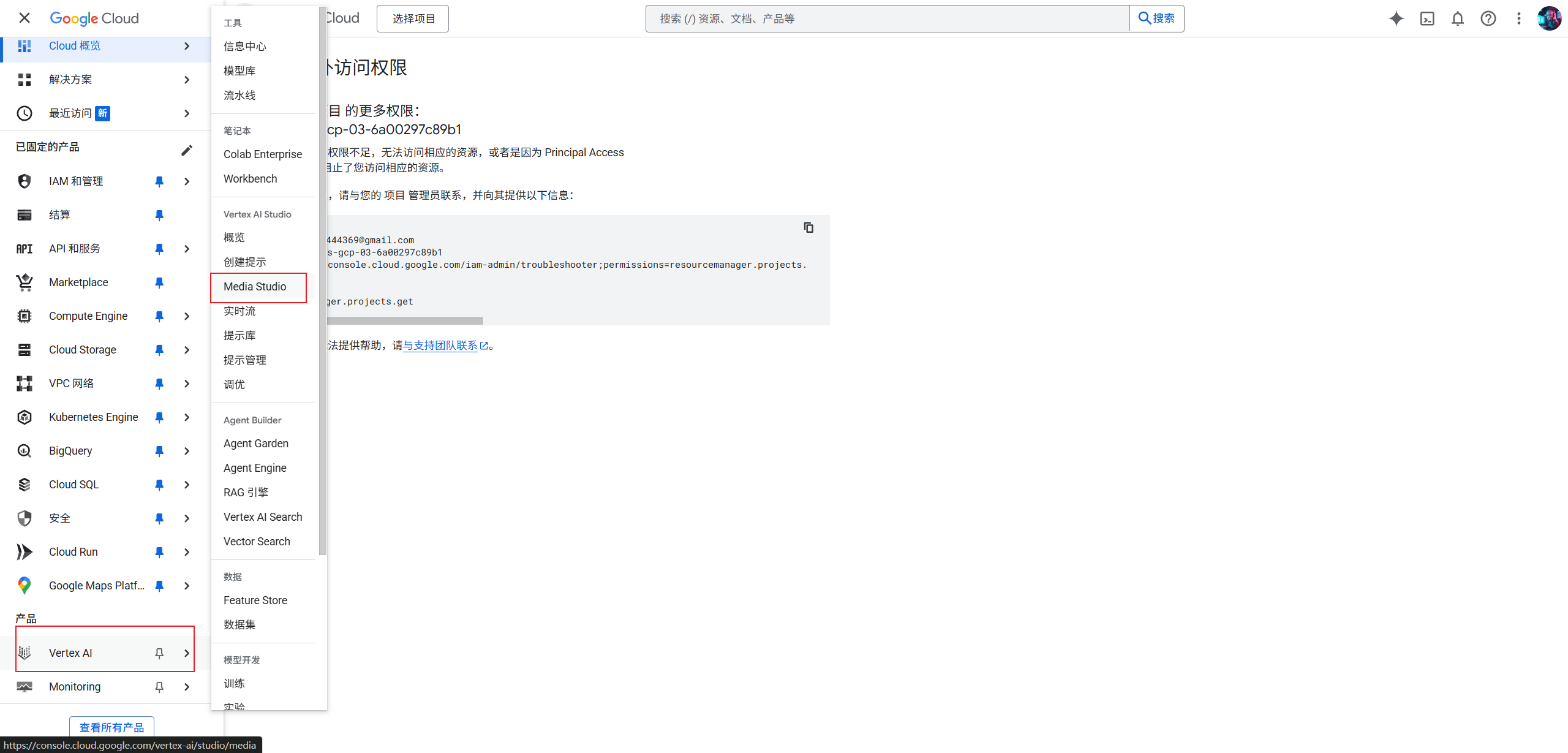1568x753 pixels.
Task: Click the horizontal scrollbar in code block
Action: tap(404, 321)
